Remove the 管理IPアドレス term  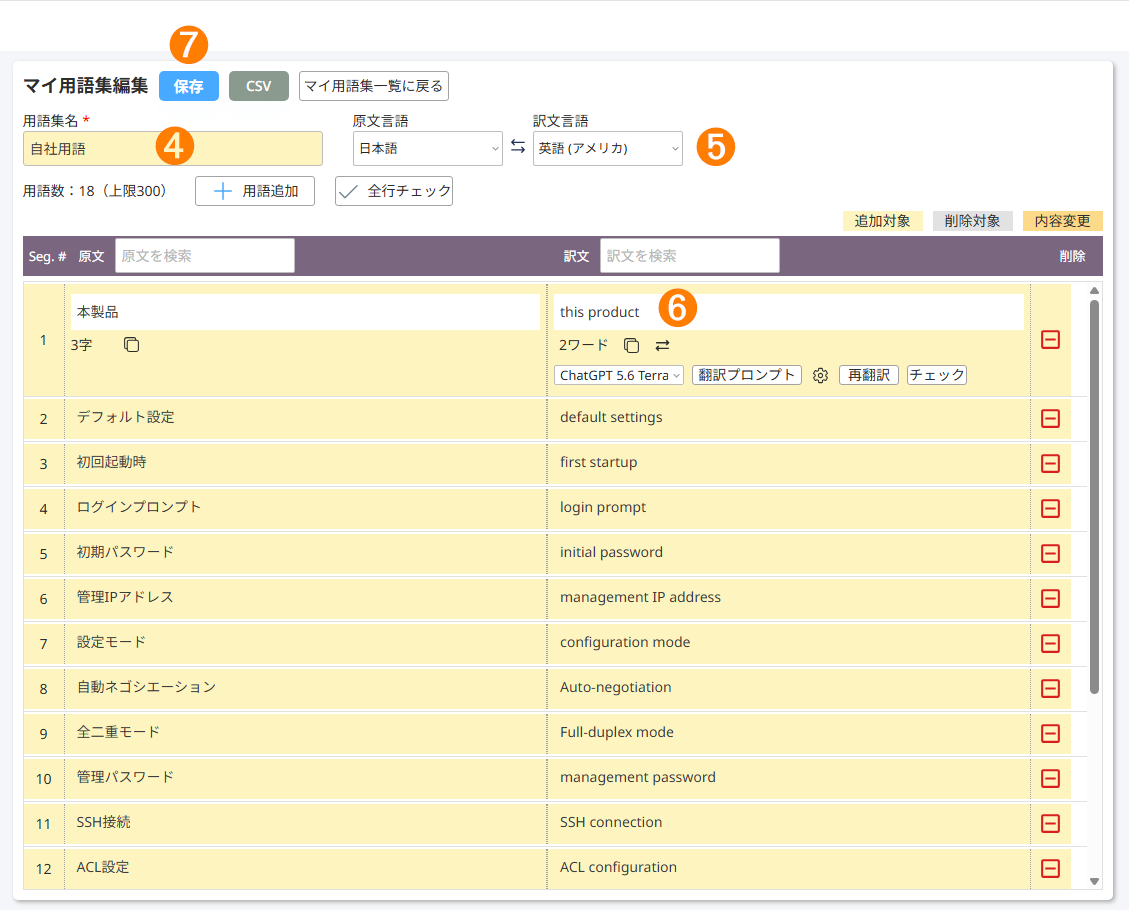[1050, 598]
